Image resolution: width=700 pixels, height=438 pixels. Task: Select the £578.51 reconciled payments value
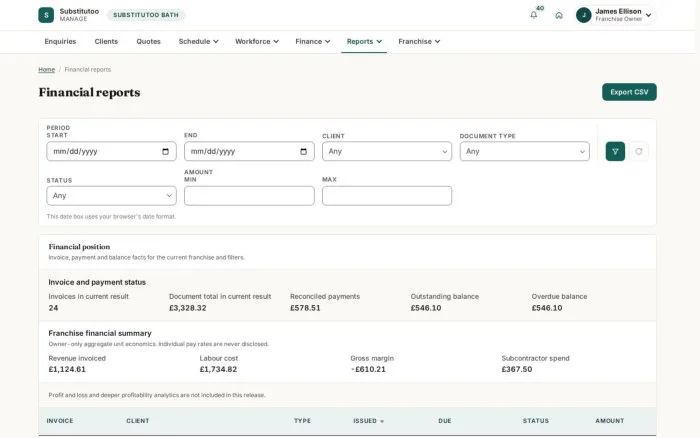(305, 308)
